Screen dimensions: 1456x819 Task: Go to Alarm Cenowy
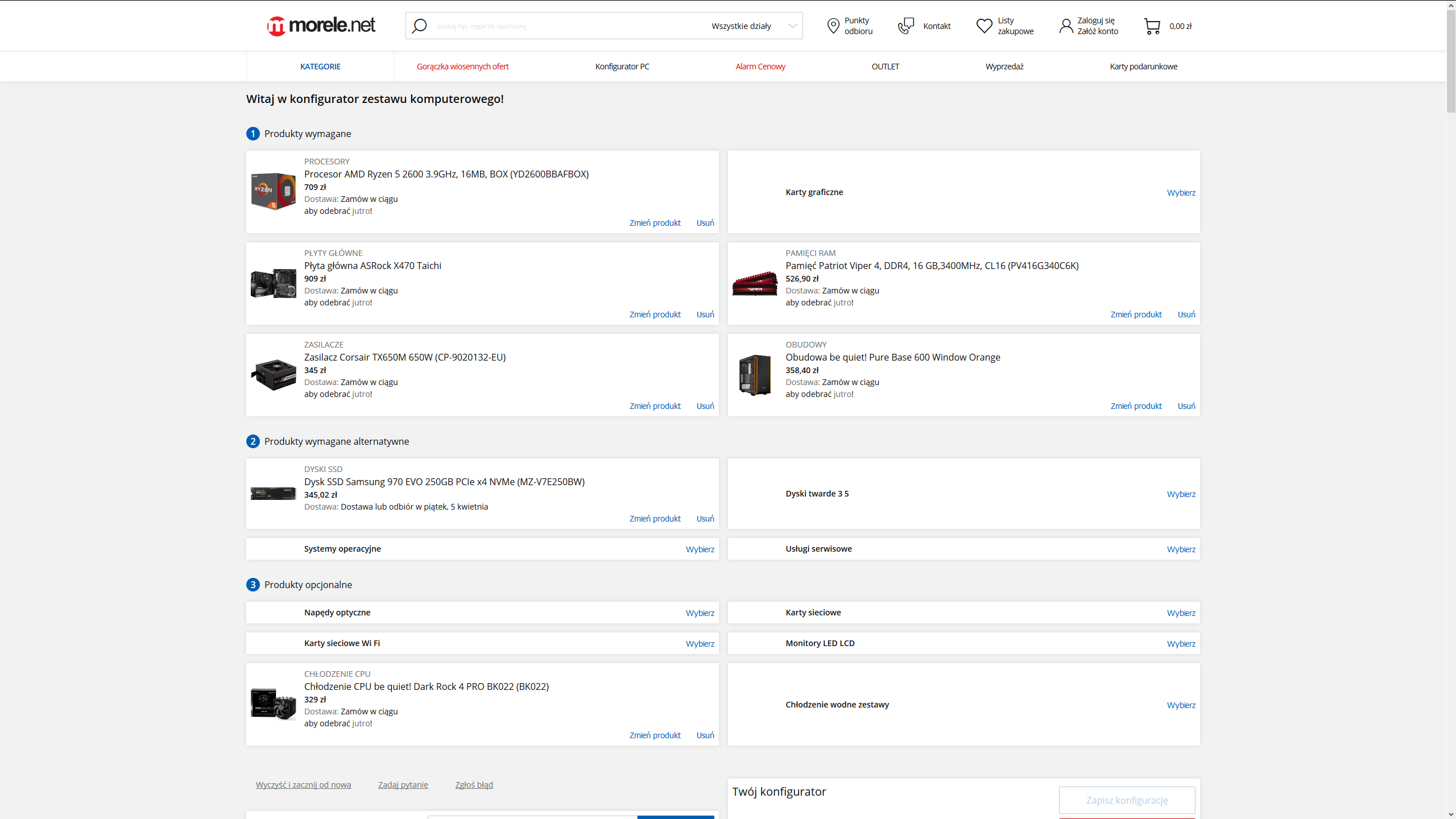760,67
